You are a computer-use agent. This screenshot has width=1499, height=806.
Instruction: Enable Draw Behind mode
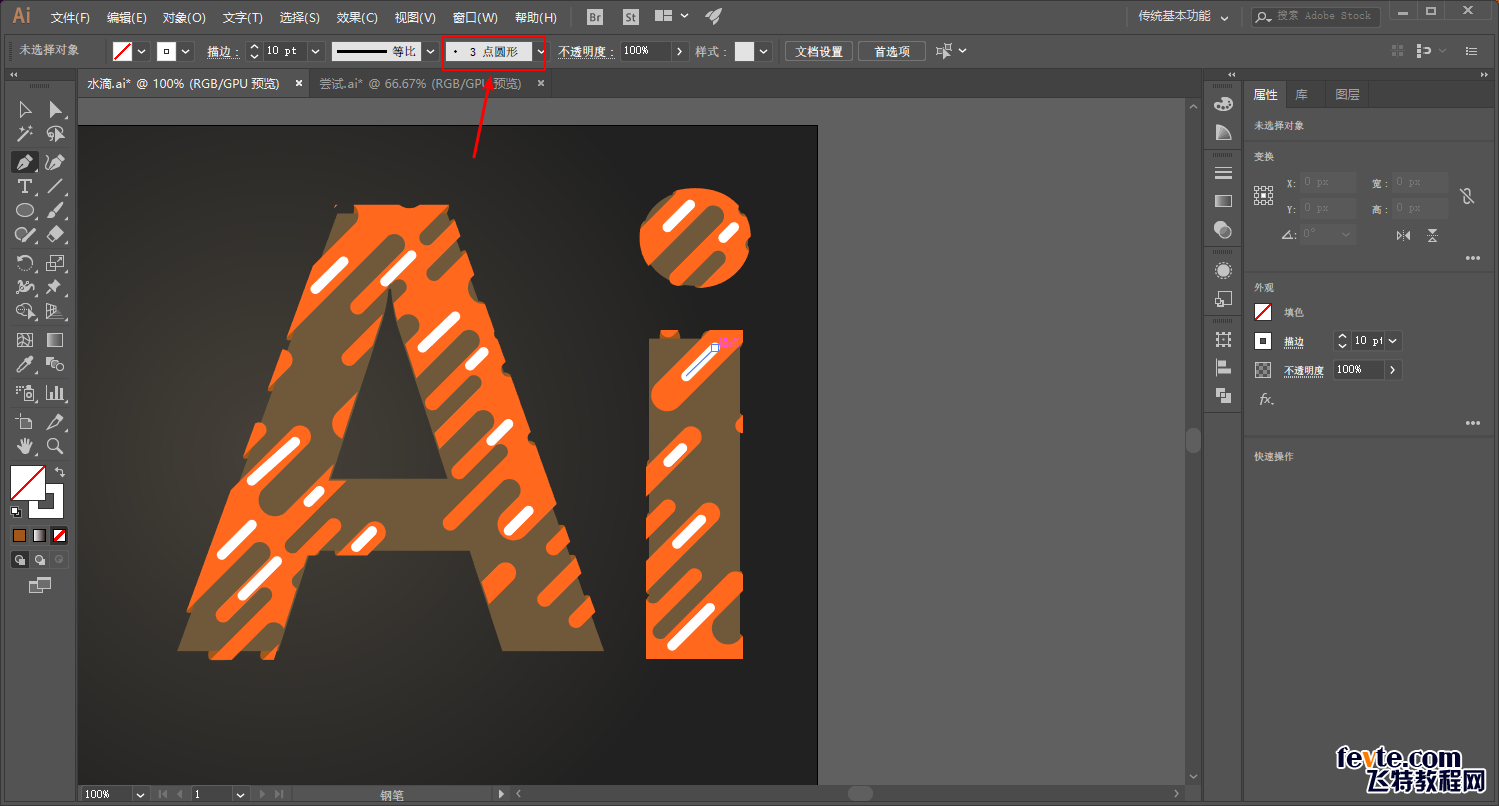click(39, 560)
